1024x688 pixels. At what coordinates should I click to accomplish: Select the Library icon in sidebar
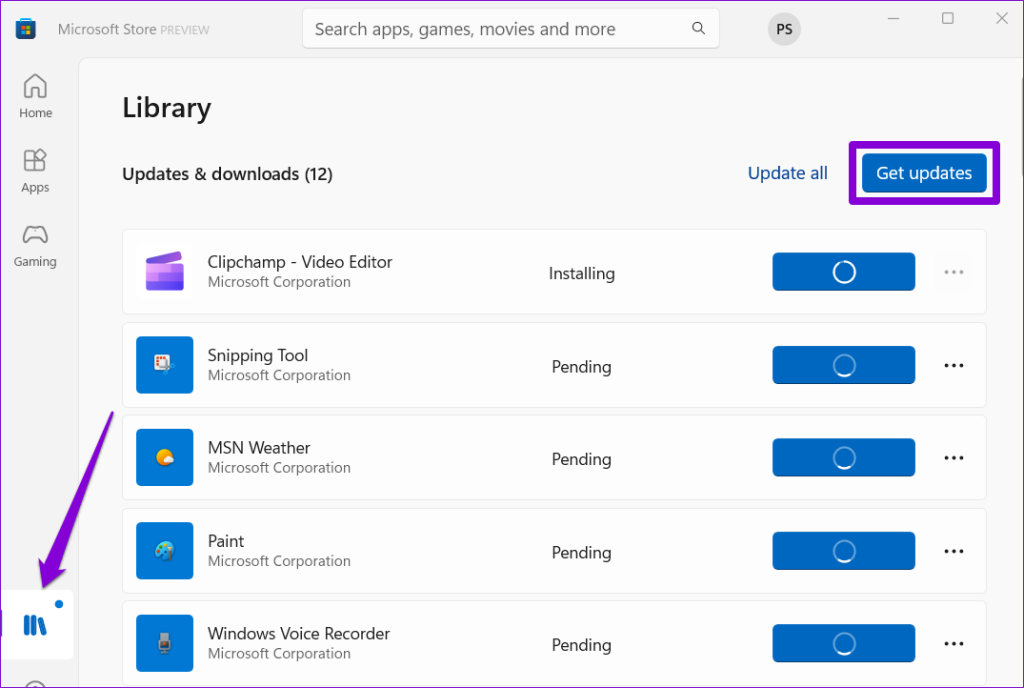point(36,625)
